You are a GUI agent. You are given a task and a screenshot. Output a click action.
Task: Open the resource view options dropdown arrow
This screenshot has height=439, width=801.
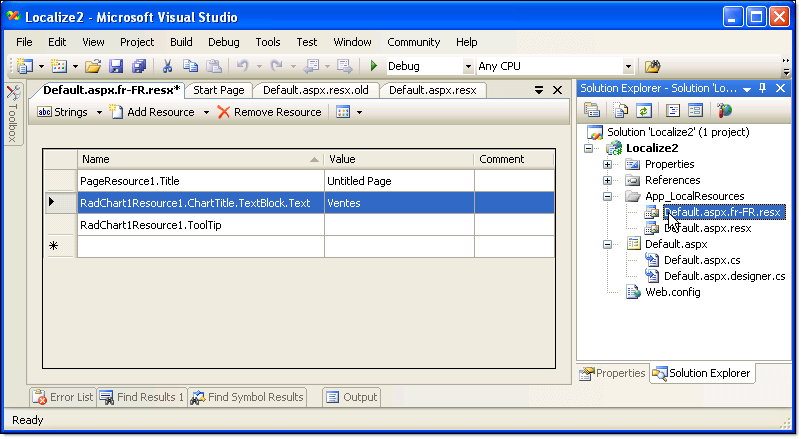click(359, 112)
